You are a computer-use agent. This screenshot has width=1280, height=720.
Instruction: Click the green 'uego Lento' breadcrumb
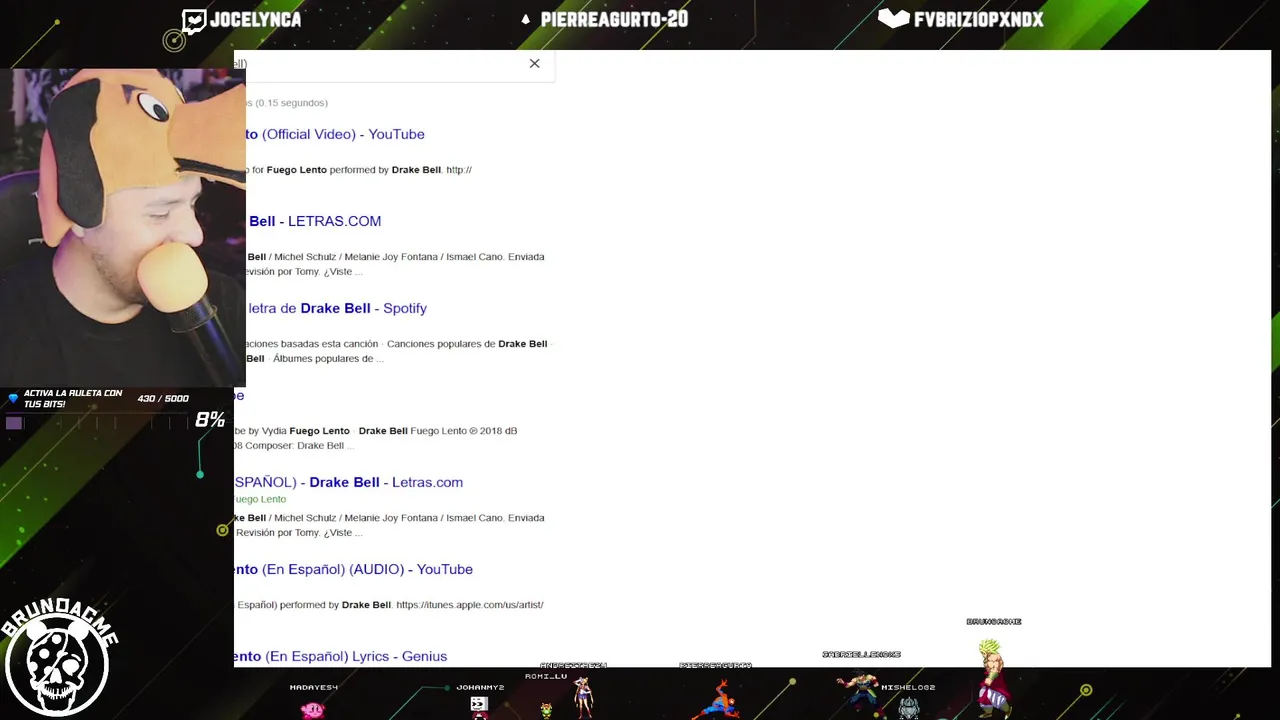point(260,499)
